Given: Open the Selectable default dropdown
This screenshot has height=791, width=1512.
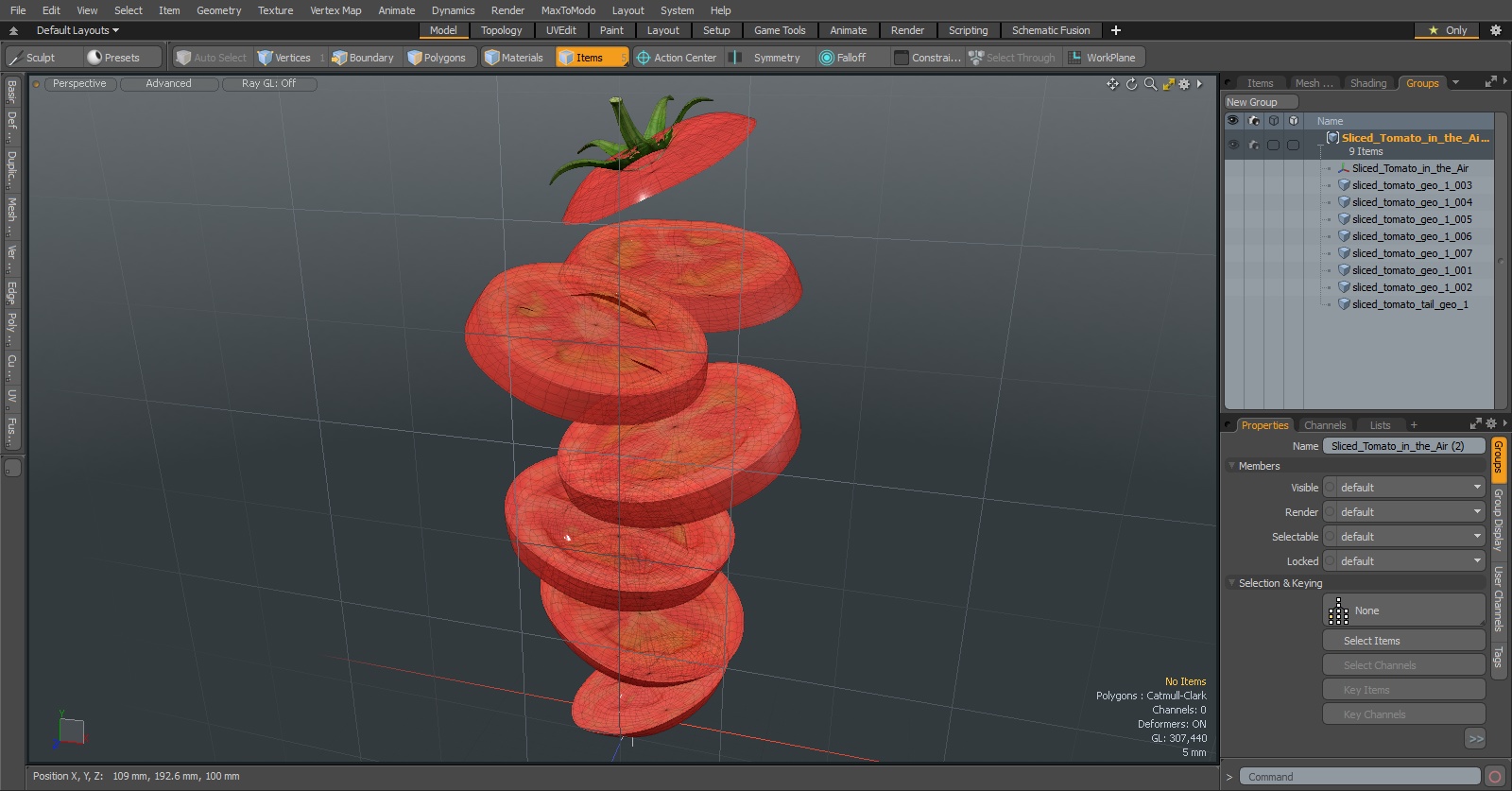Looking at the screenshot, I should click(1404, 537).
